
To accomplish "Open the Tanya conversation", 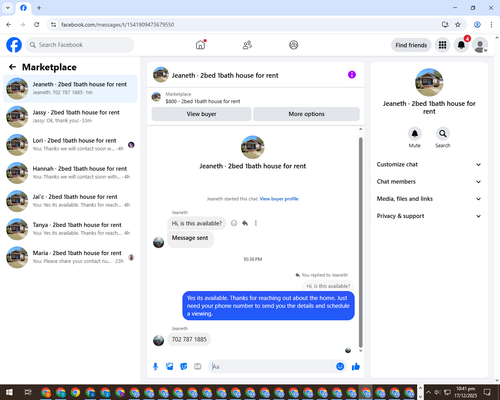I will (x=70, y=229).
